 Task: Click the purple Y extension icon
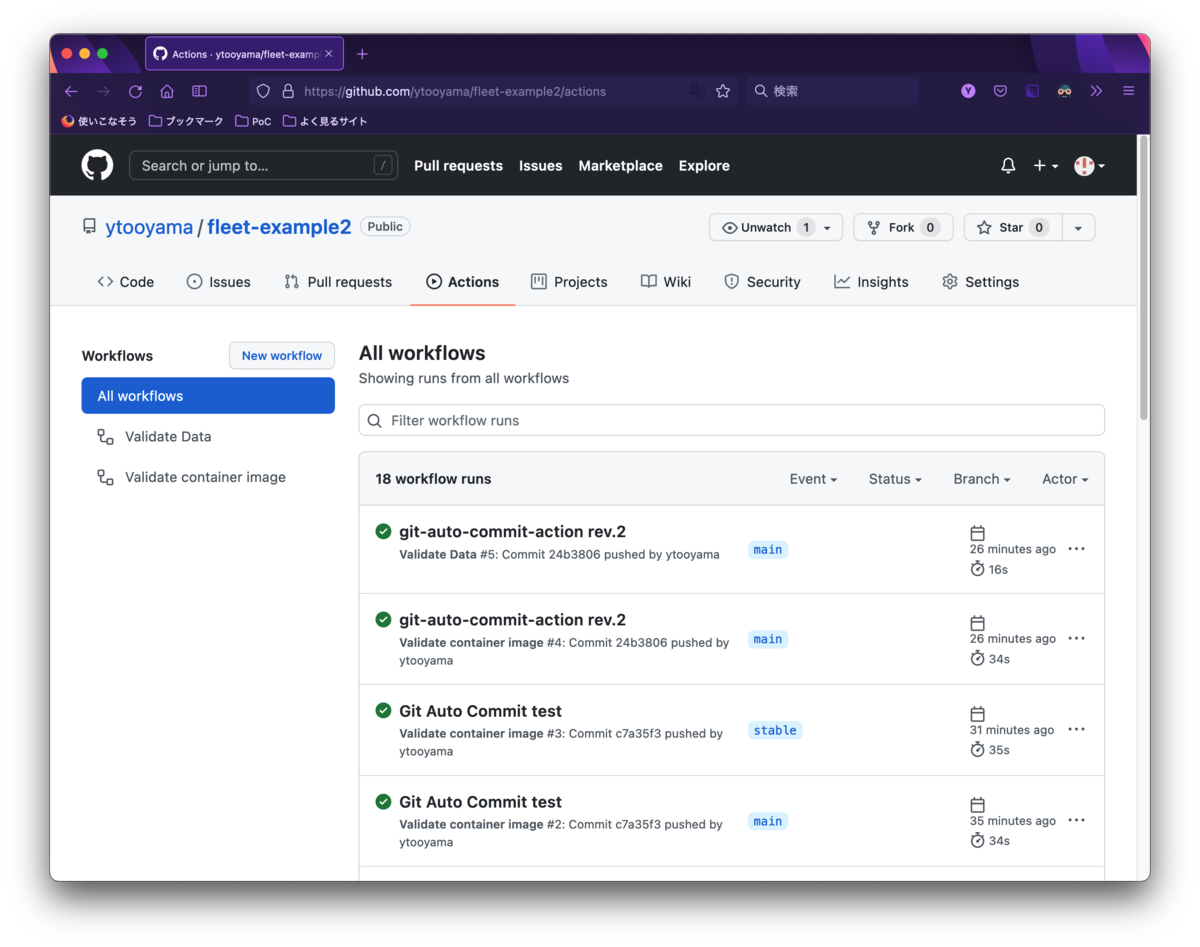968,91
